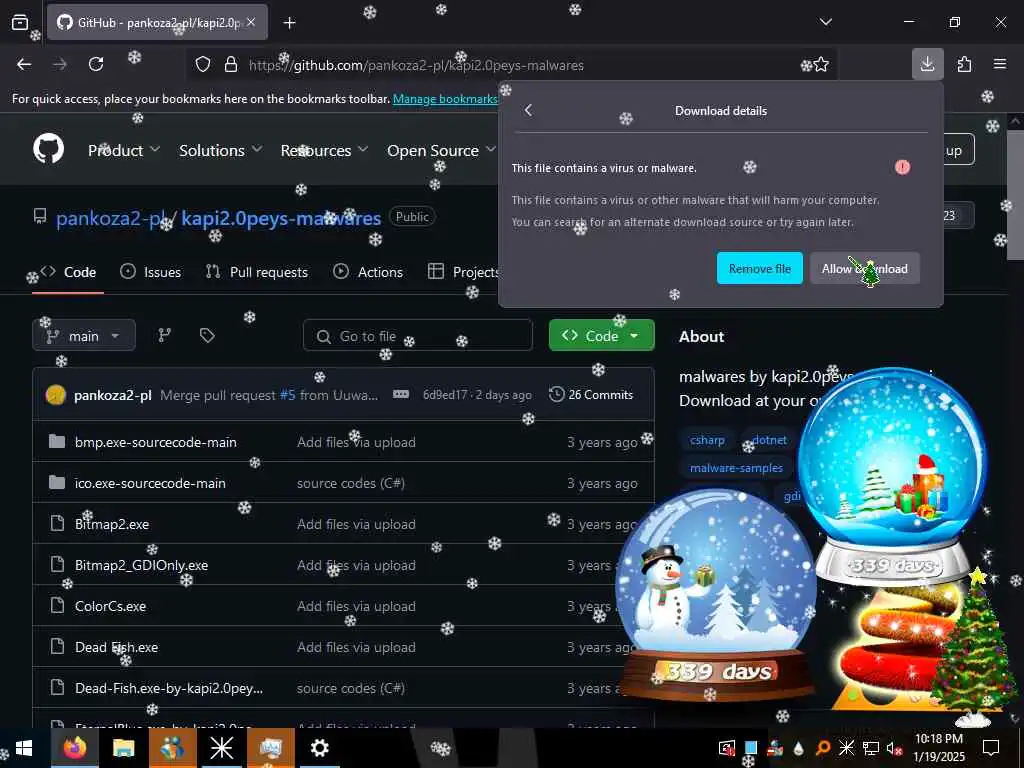The image size is (1024, 768).
Task: Select the Pull requests tab
Action: coord(256,272)
